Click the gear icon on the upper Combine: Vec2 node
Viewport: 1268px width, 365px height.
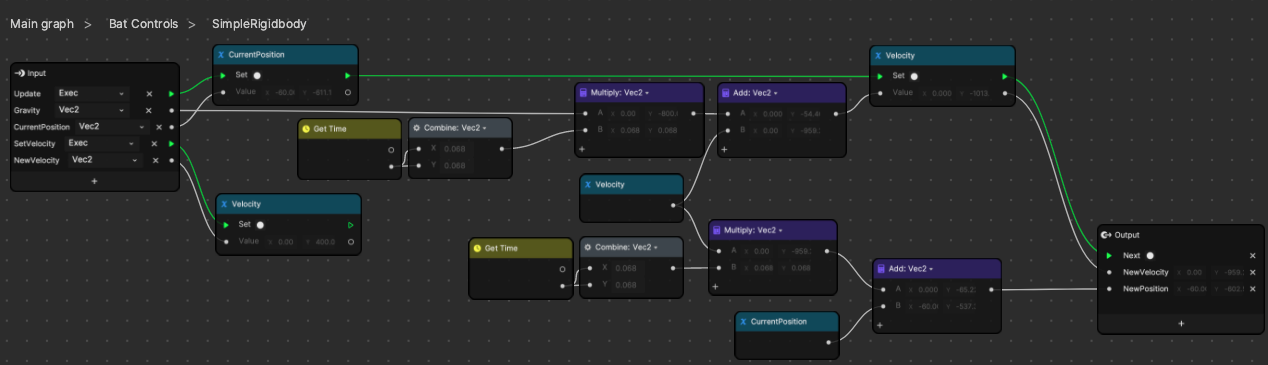click(x=417, y=128)
